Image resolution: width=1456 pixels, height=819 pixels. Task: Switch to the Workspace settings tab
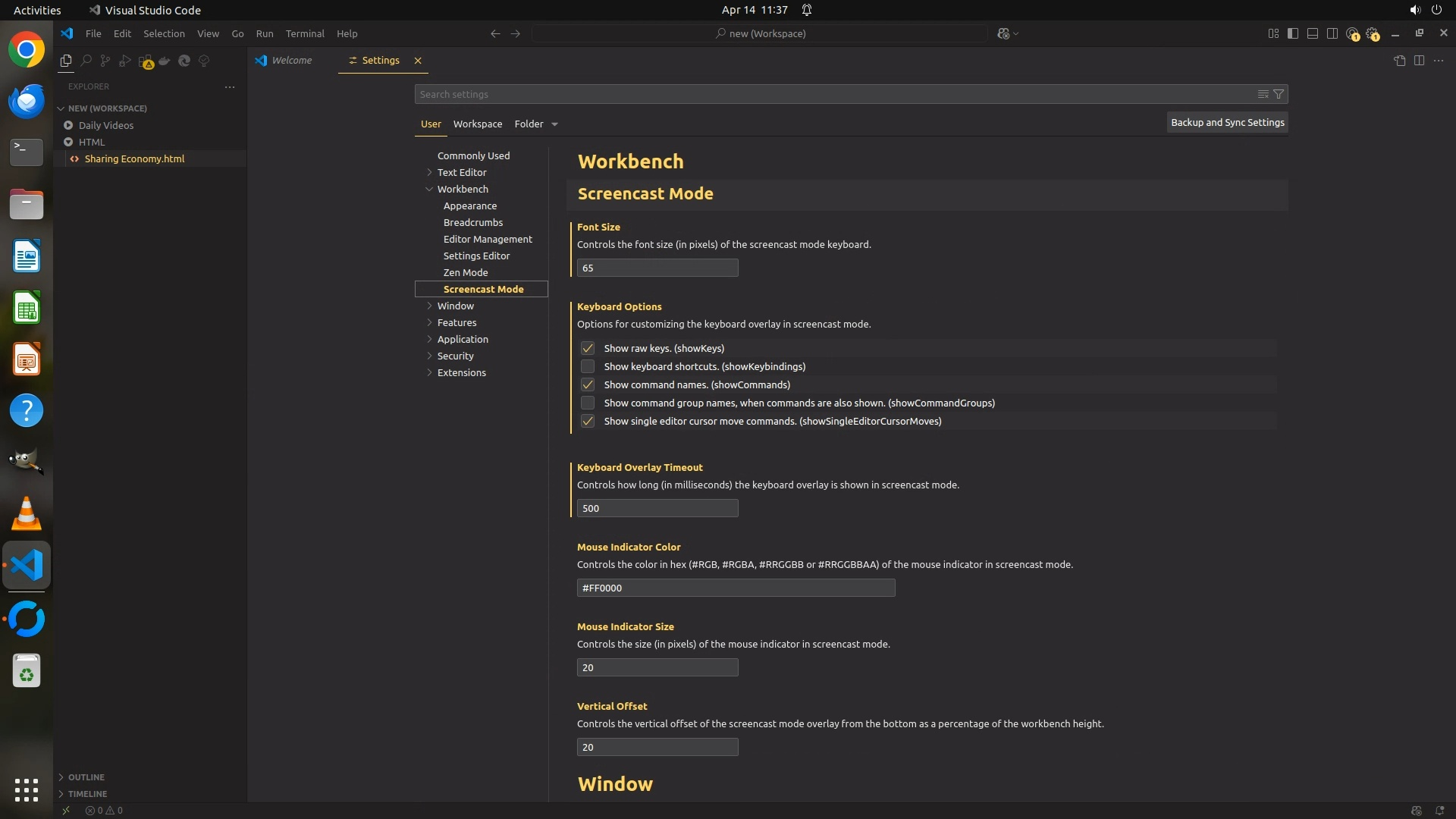coord(477,124)
